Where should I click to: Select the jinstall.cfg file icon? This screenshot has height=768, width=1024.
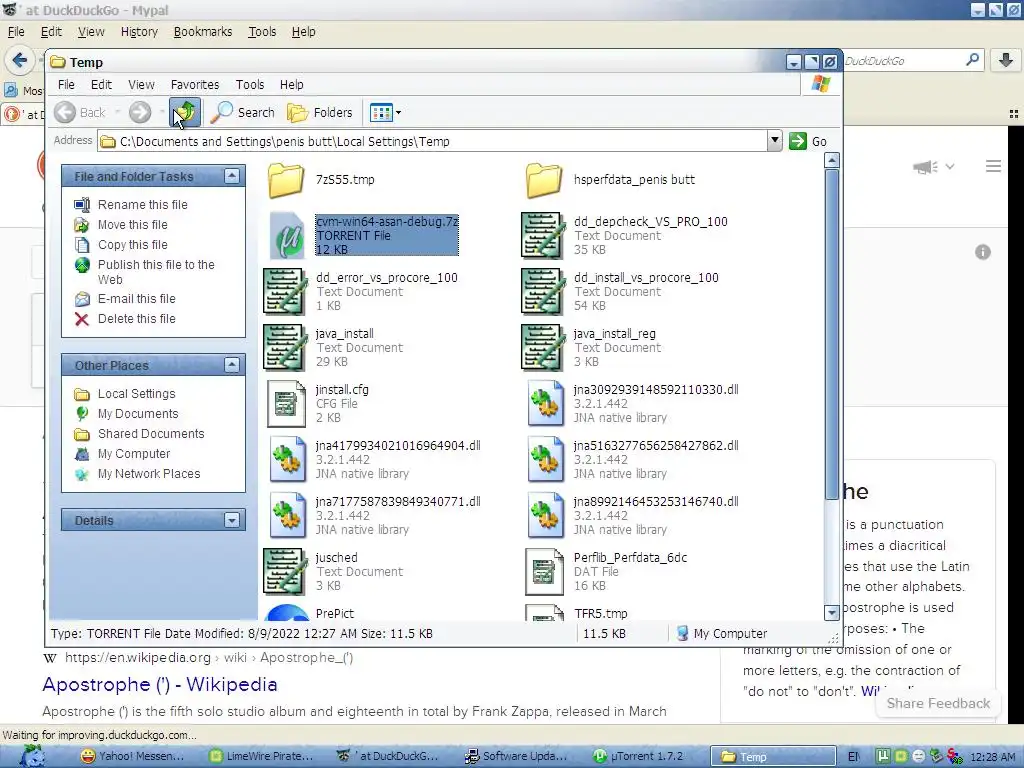[x=286, y=404]
